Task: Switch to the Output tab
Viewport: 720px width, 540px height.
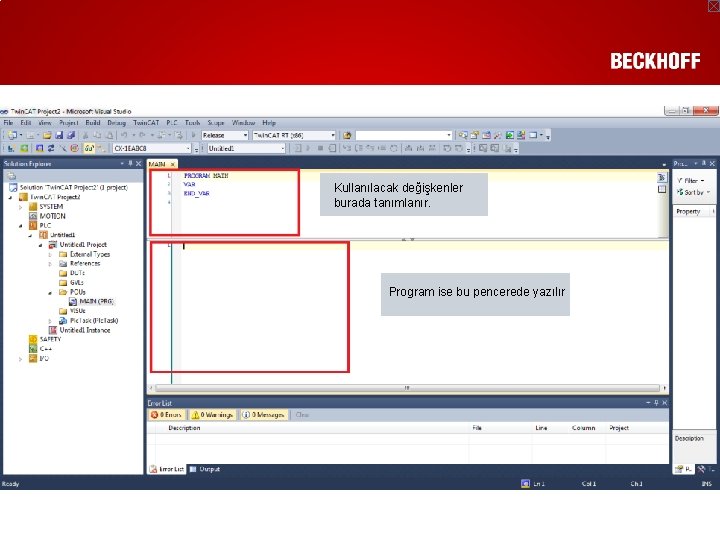Action: (205, 469)
